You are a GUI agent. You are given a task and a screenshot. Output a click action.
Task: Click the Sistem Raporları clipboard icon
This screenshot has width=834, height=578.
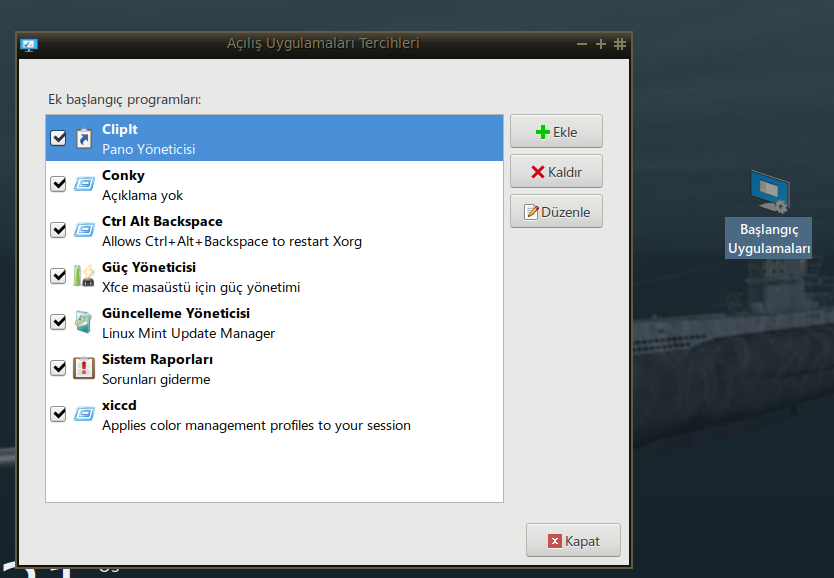pos(84,367)
